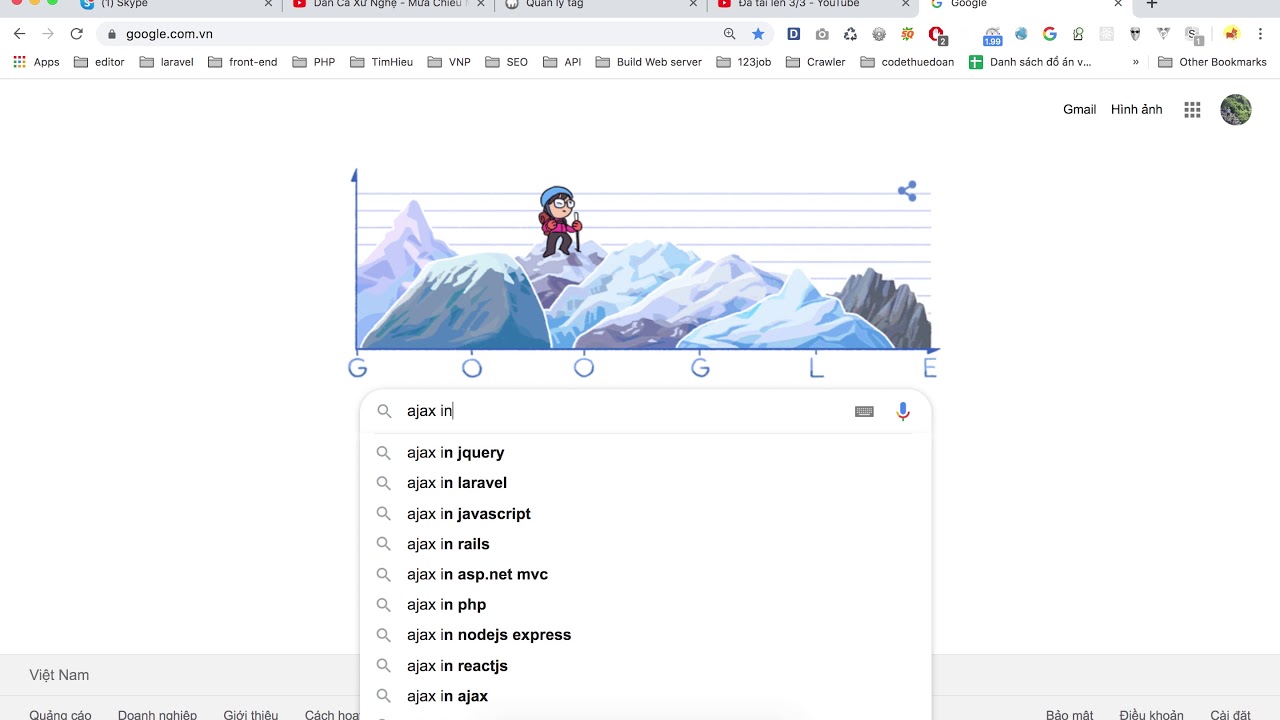This screenshot has height=720, width=1280.
Task: Open the Google apps grid
Action: click(1192, 110)
